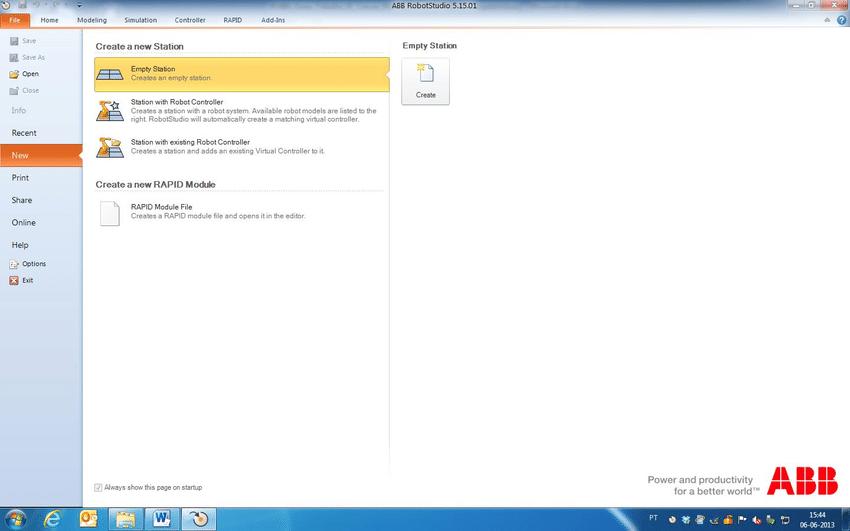Click the RAPID Module File page icon
The image size is (850, 531).
click(x=110, y=213)
